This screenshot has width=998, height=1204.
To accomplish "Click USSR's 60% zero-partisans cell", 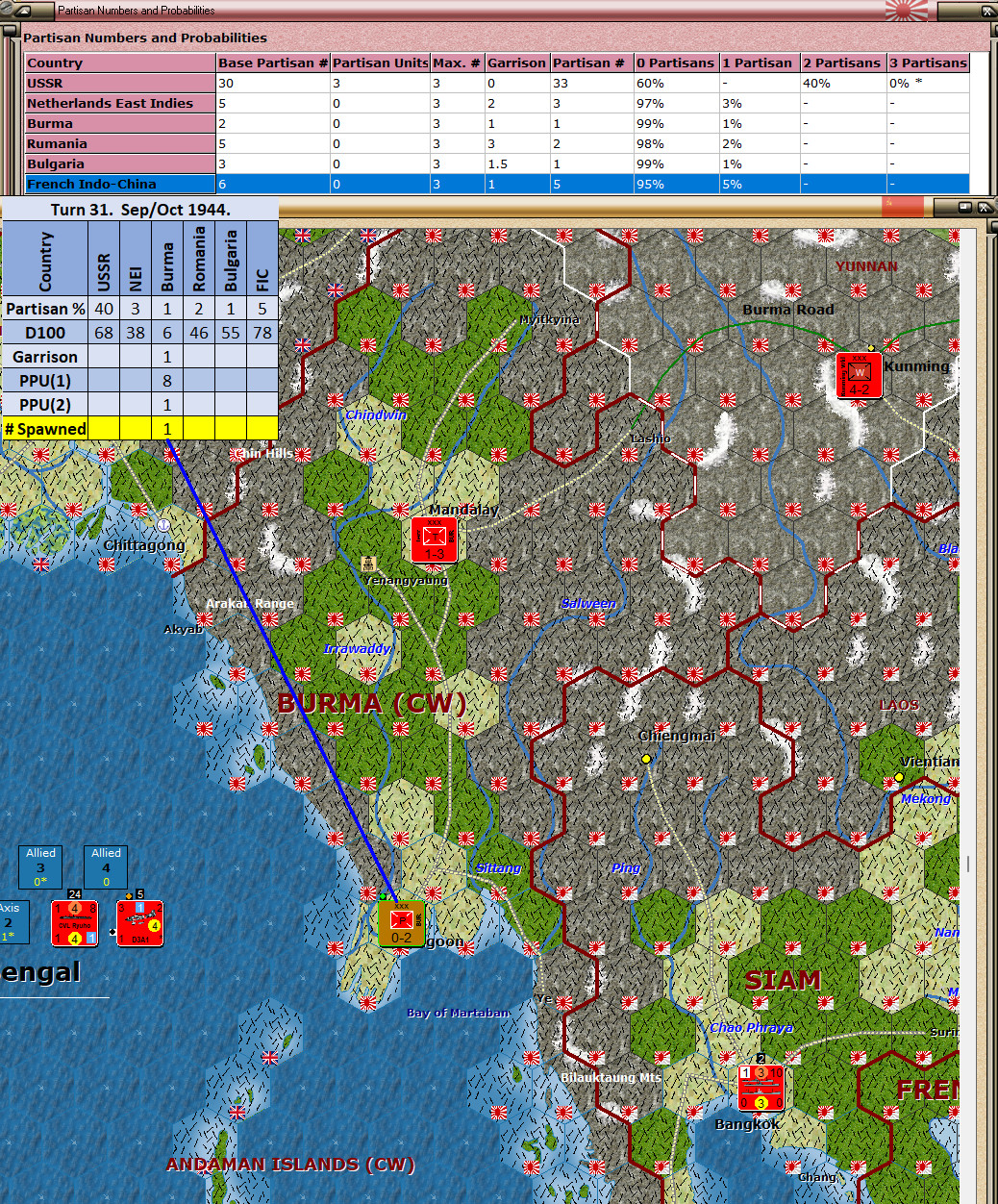I will (676, 83).
